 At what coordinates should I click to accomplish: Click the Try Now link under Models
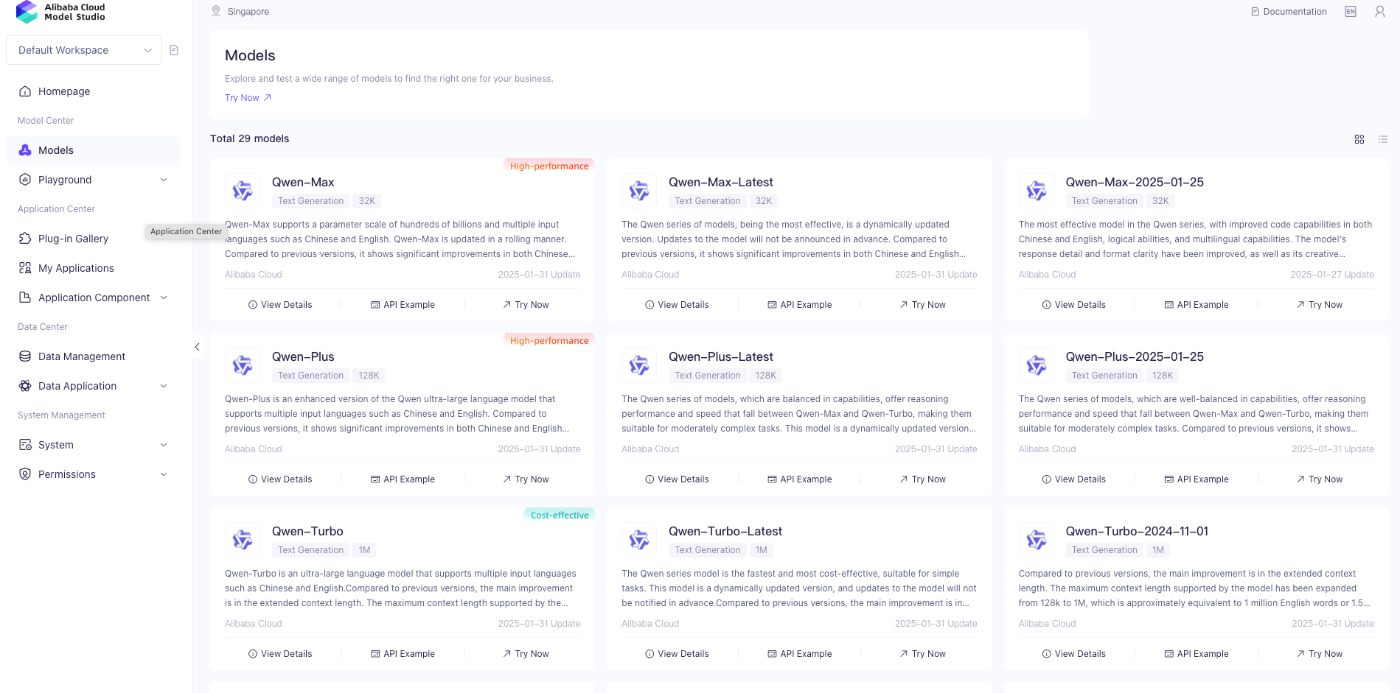click(248, 98)
